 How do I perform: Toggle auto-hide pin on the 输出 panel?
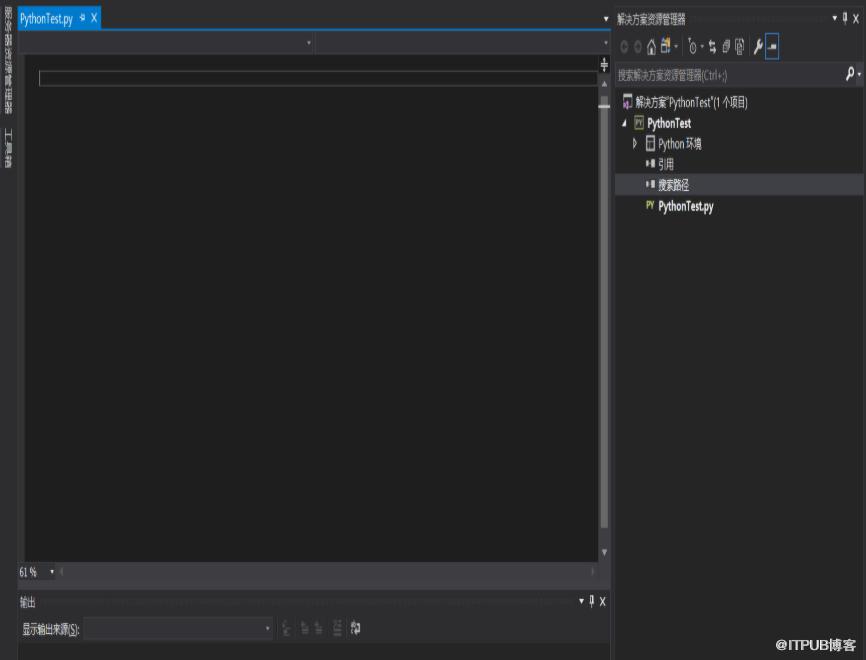[x=592, y=601]
